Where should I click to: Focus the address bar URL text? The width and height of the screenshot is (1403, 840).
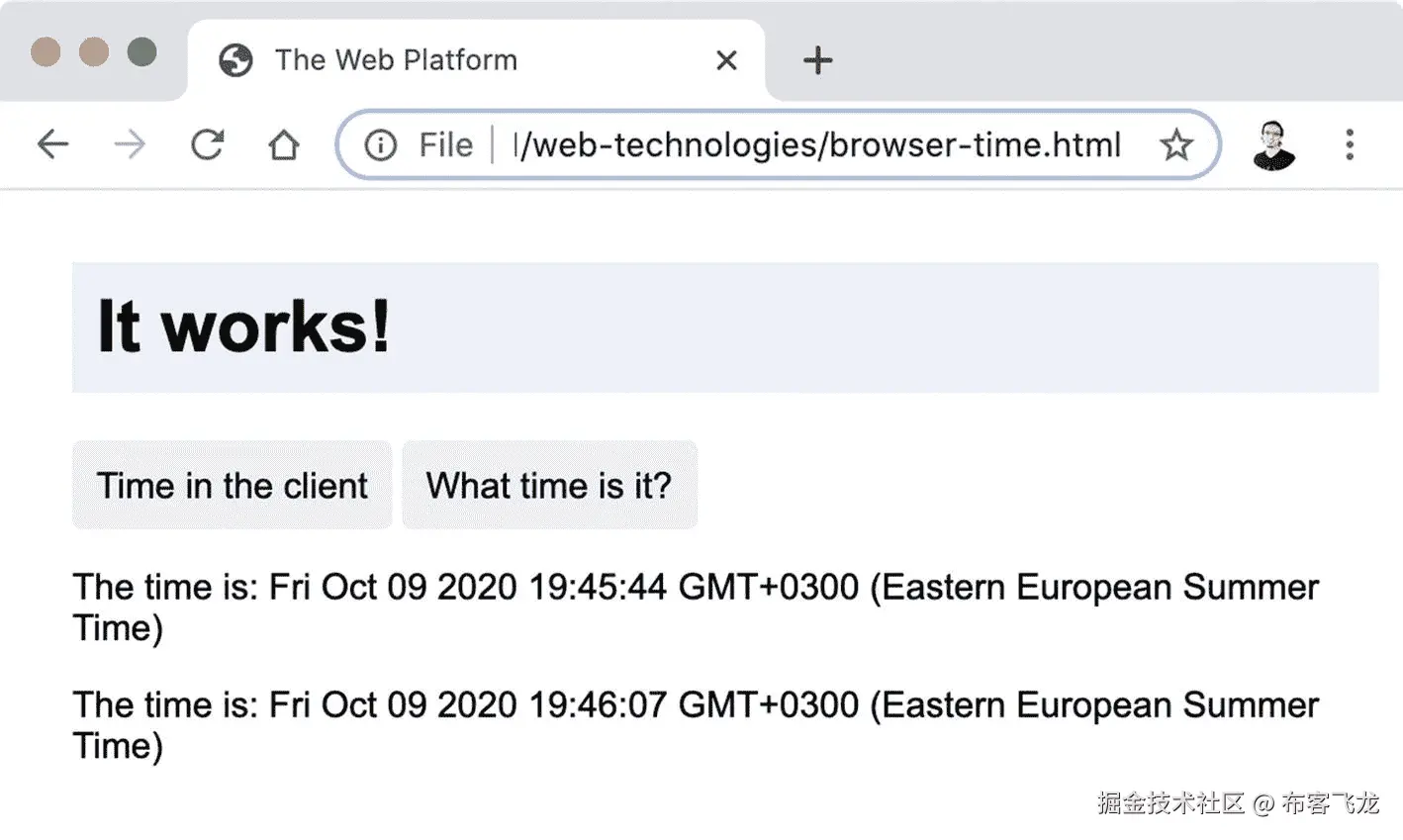coord(817,145)
